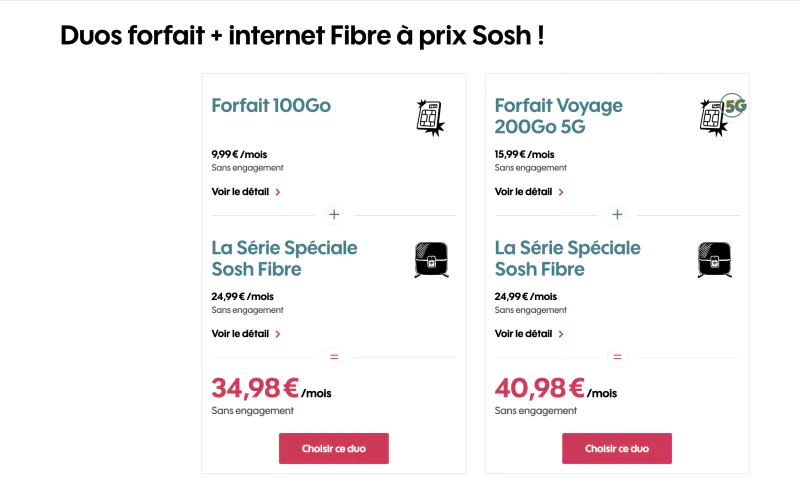Choose the 40,98 € duo with Choisir ce duo
Viewport: 800px width, 484px height.
[x=616, y=449]
